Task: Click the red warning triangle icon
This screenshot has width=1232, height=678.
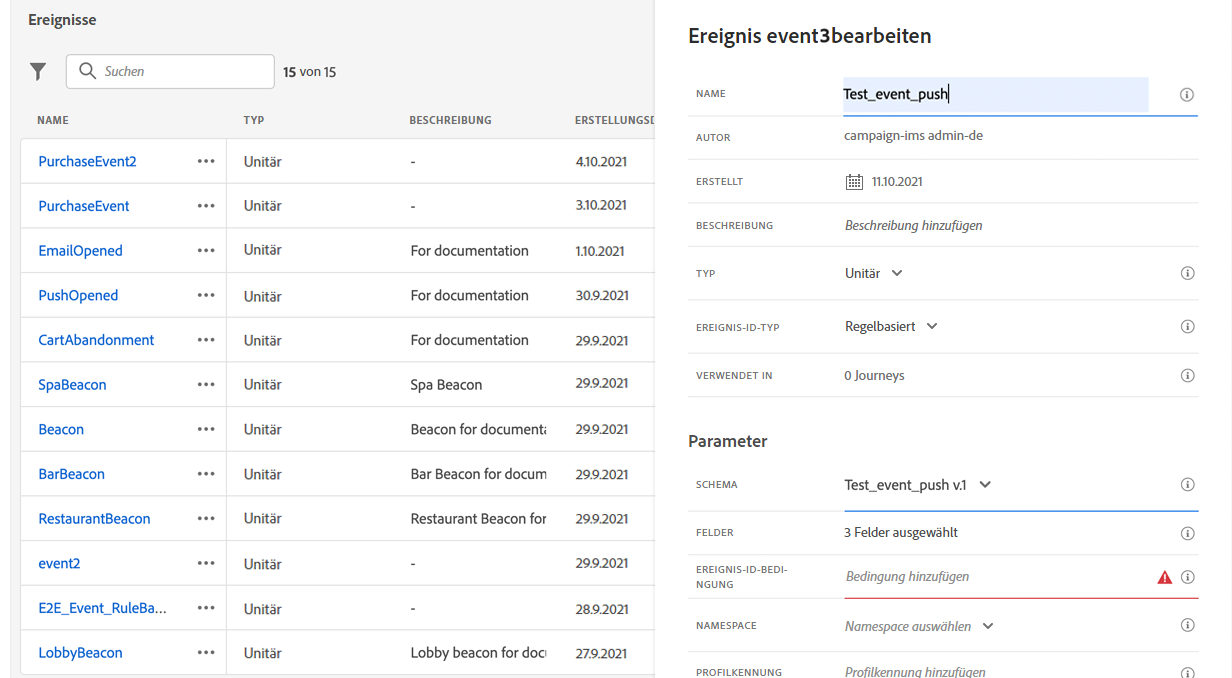Action: 1164,577
